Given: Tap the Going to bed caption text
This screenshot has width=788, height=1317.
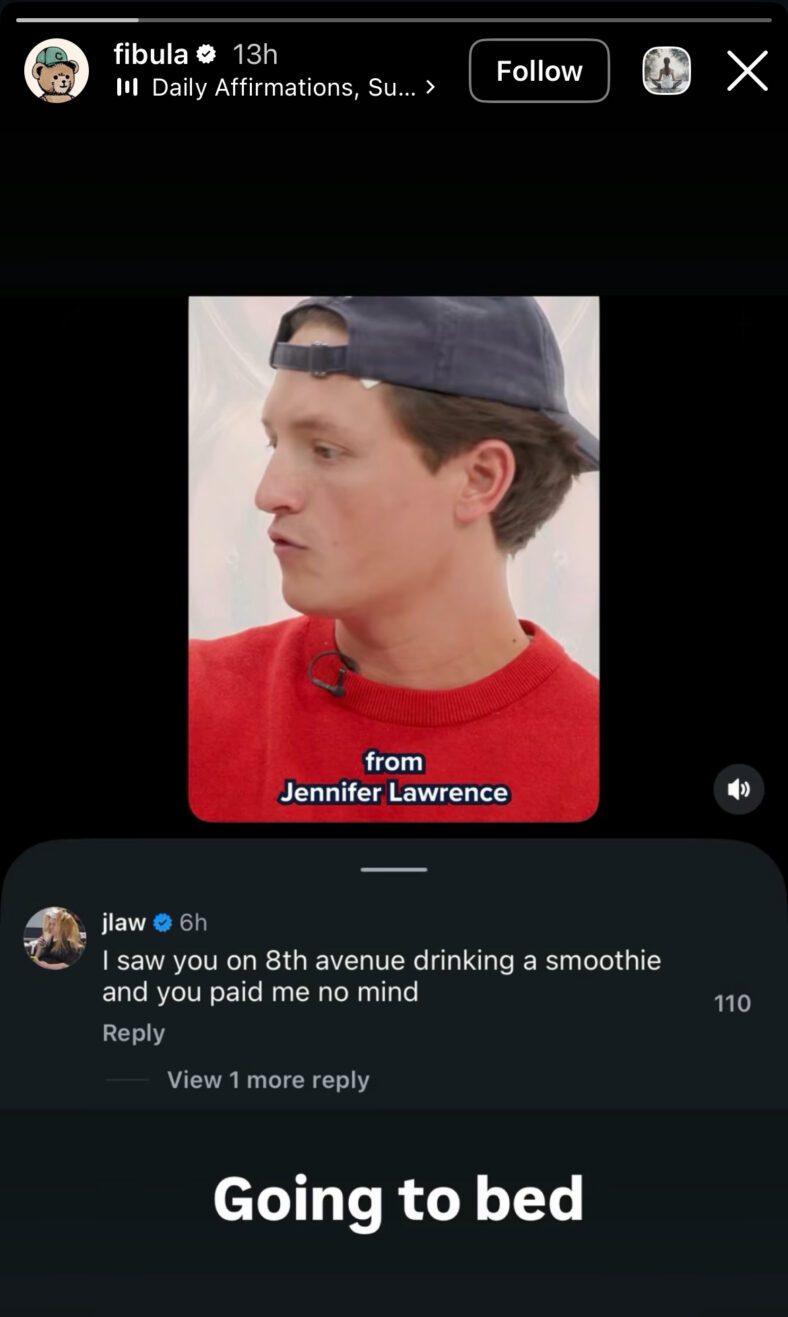Looking at the screenshot, I should (x=398, y=1199).
